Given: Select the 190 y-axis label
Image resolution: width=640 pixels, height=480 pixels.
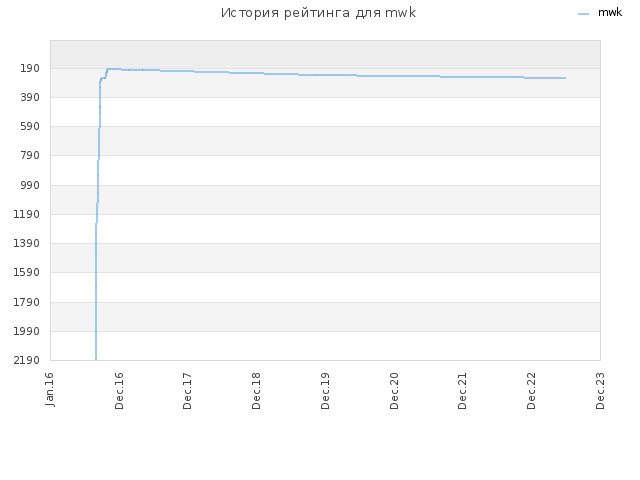Looking at the screenshot, I should (x=30, y=68).
